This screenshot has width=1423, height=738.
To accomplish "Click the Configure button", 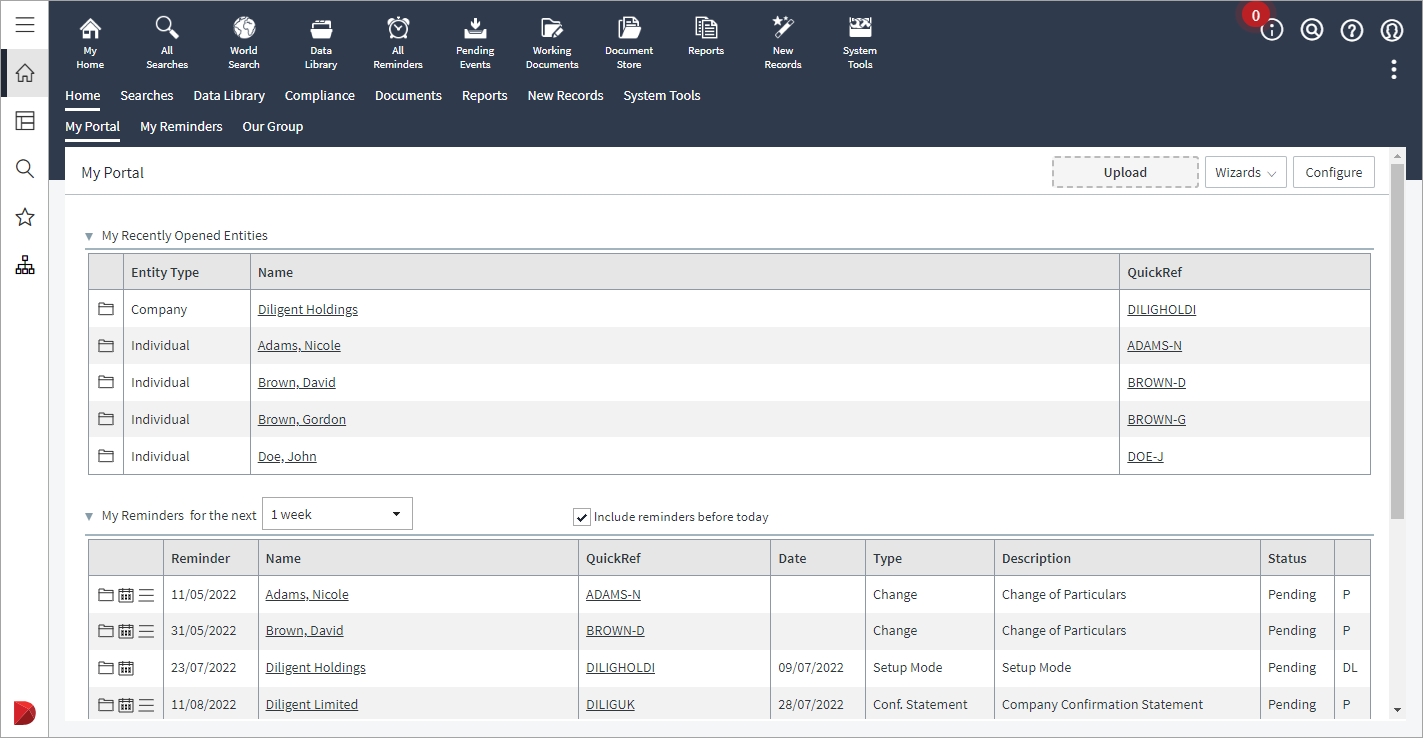I will coord(1333,172).
